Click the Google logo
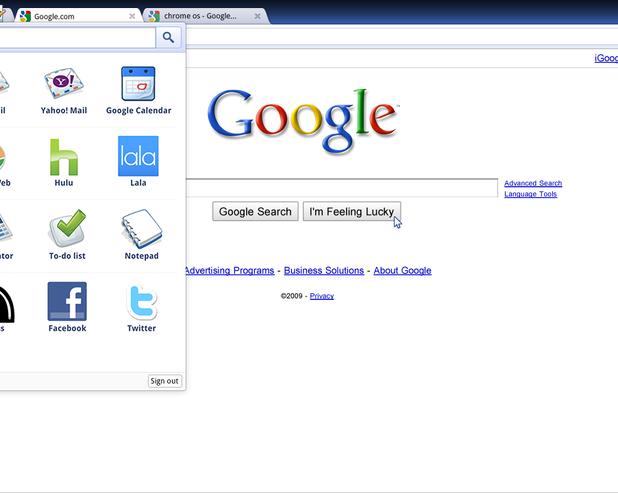The width and height of the screenshot is (618, 493). coord(303,120)
